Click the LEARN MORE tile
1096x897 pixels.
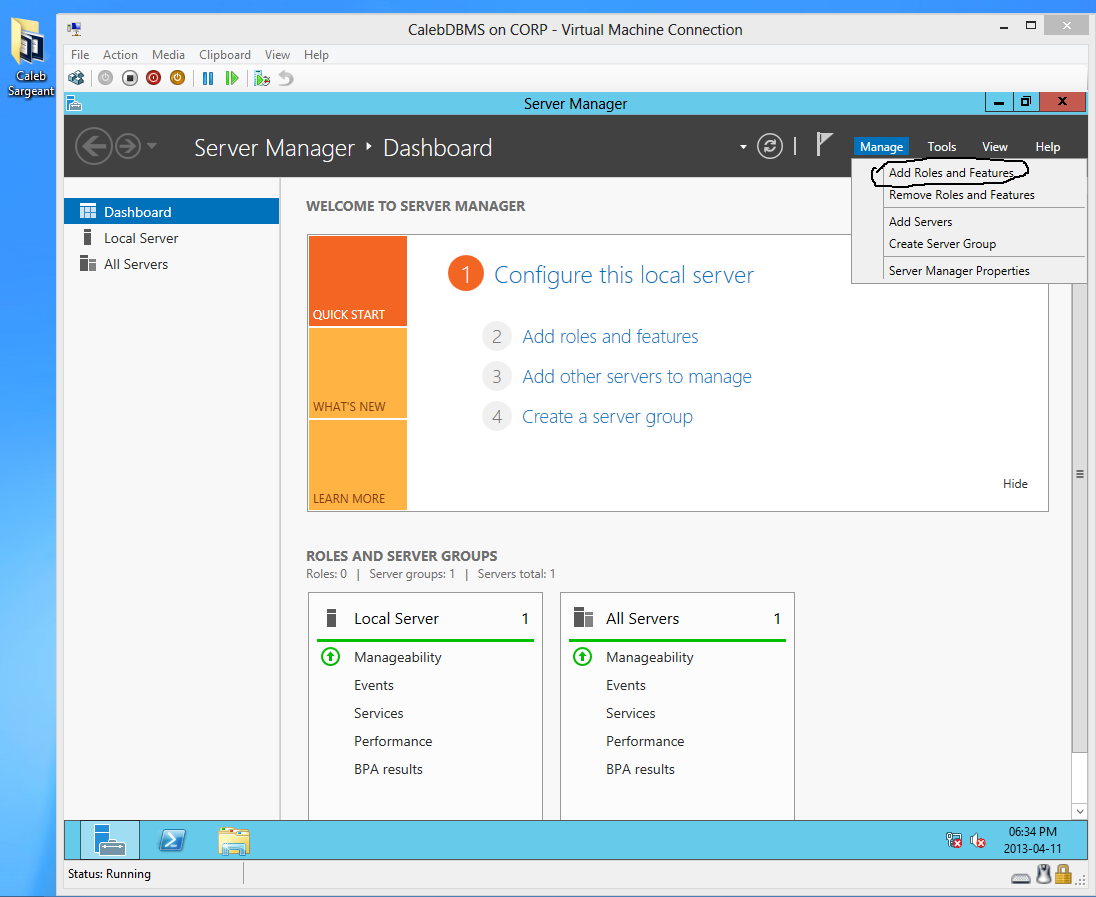[358, 464]
